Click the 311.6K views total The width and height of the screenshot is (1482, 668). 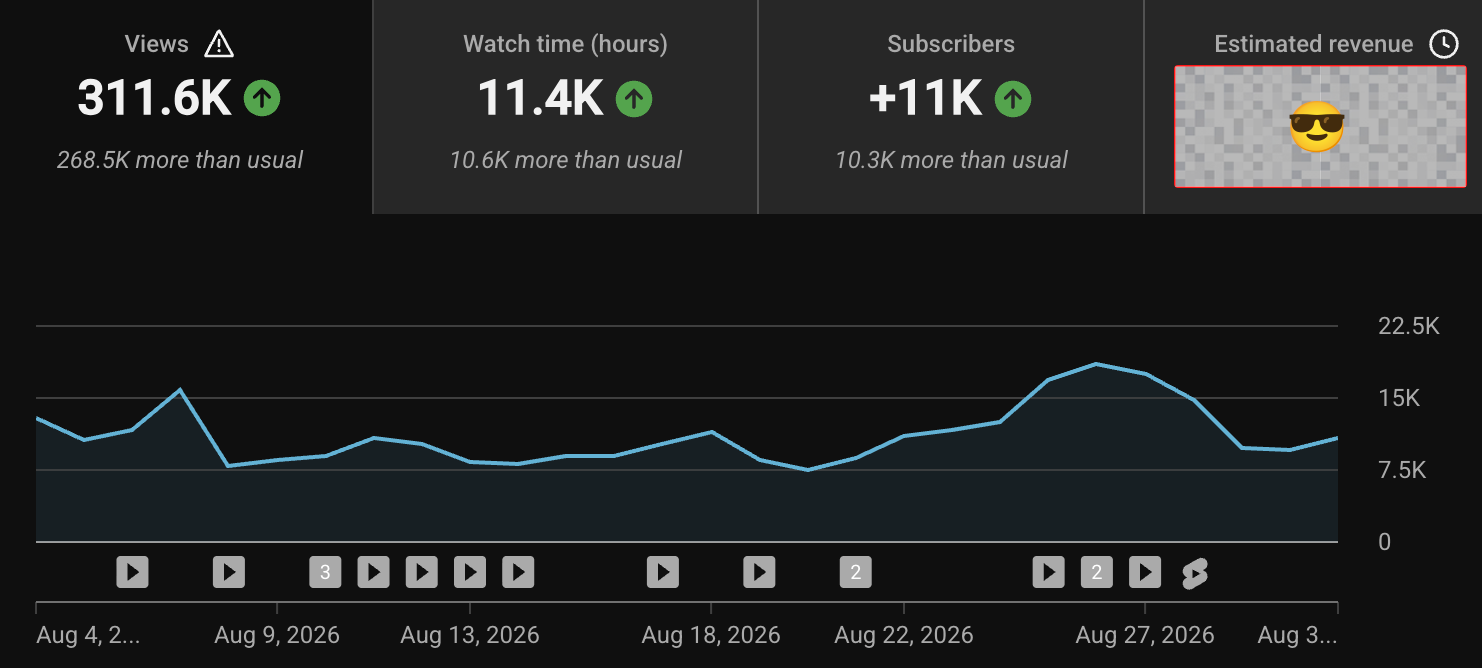click(155, 98)
